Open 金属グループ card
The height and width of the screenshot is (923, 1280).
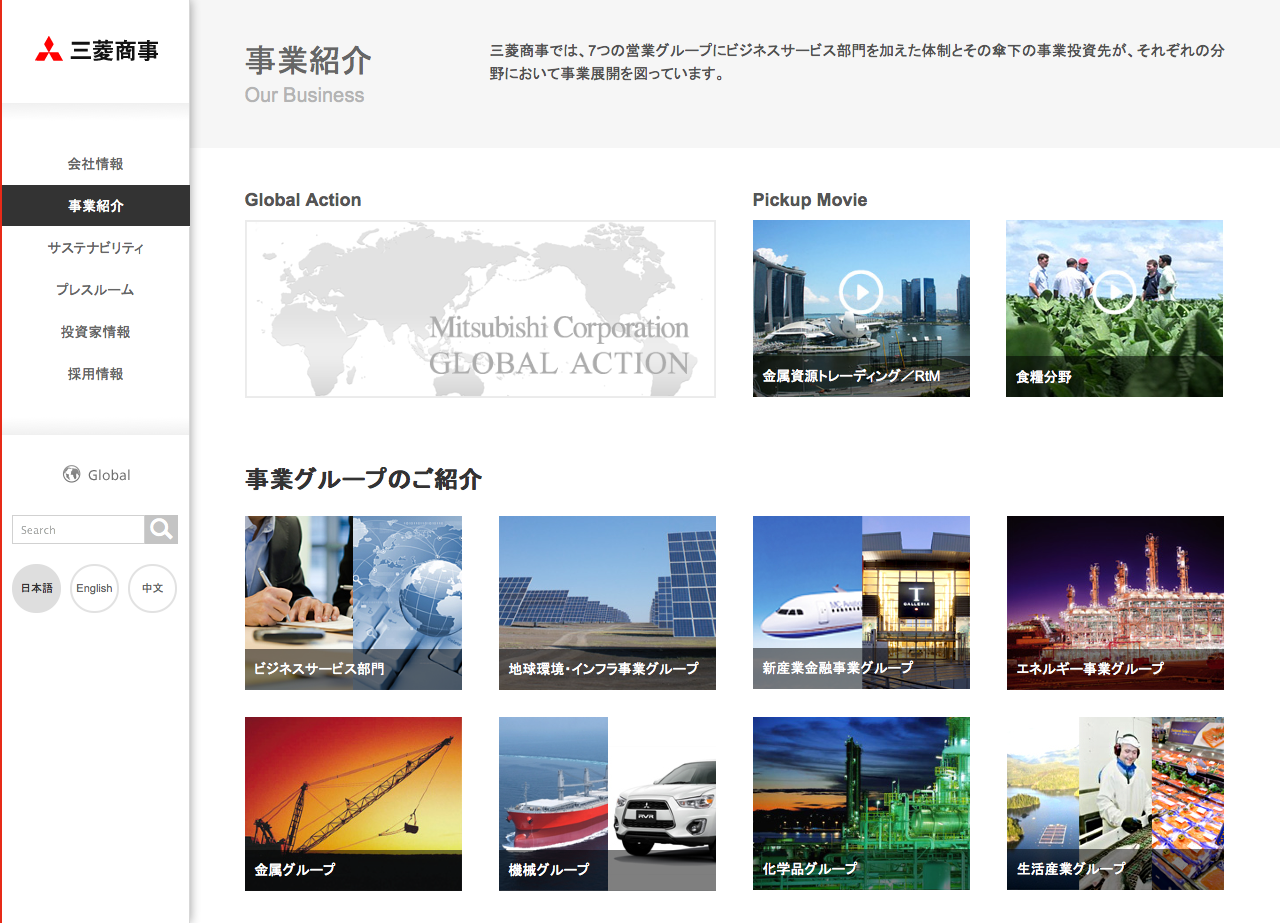click(x=353, y=804)
